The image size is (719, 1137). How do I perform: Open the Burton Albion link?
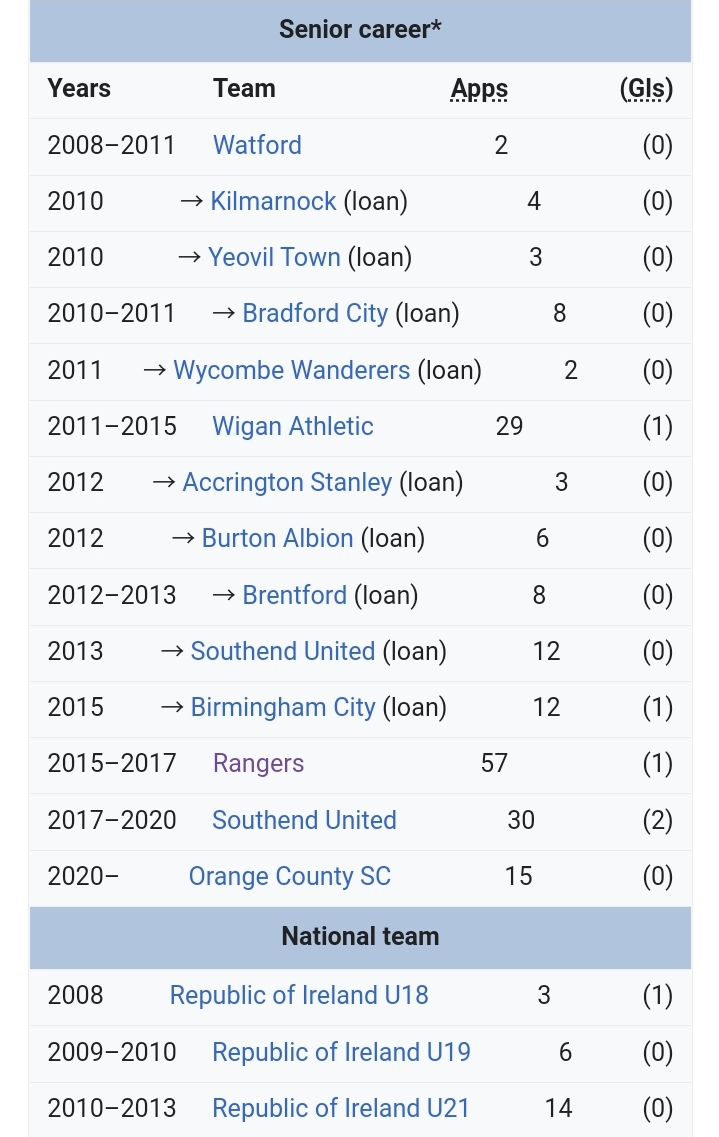pos(277,538)
